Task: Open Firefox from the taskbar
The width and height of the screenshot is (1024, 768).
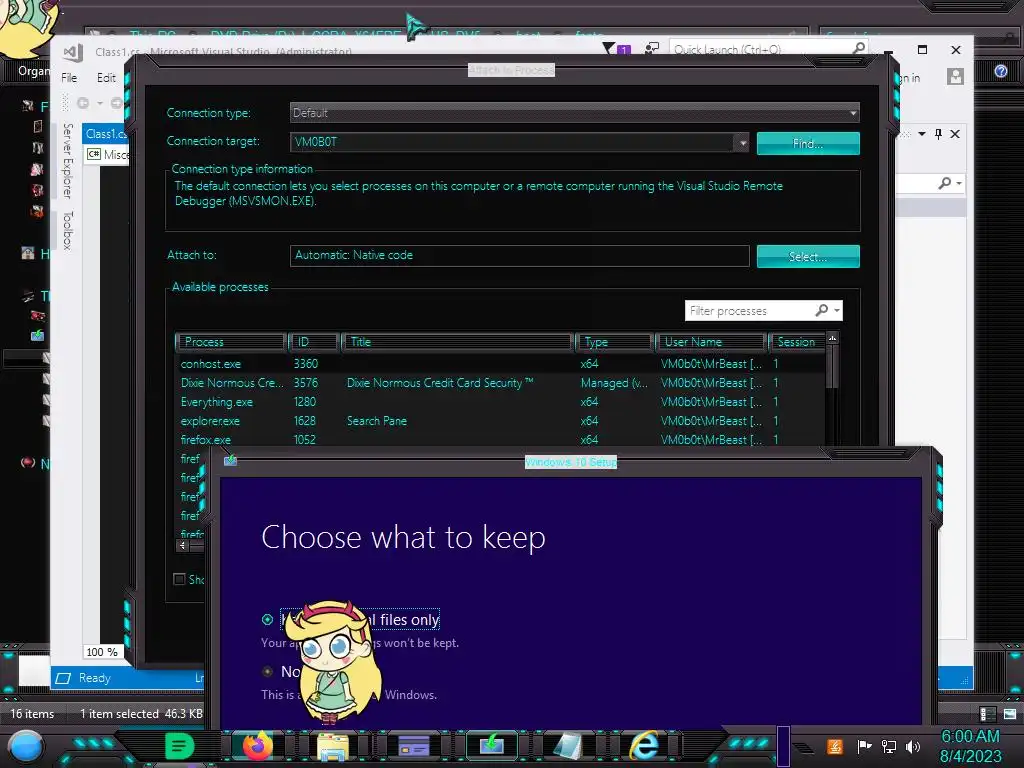Action: click(257, 745)
